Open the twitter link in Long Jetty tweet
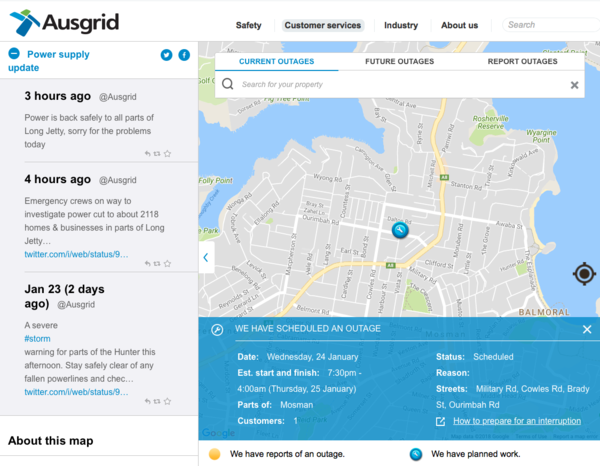600x466 pixels. click(76, 254)
